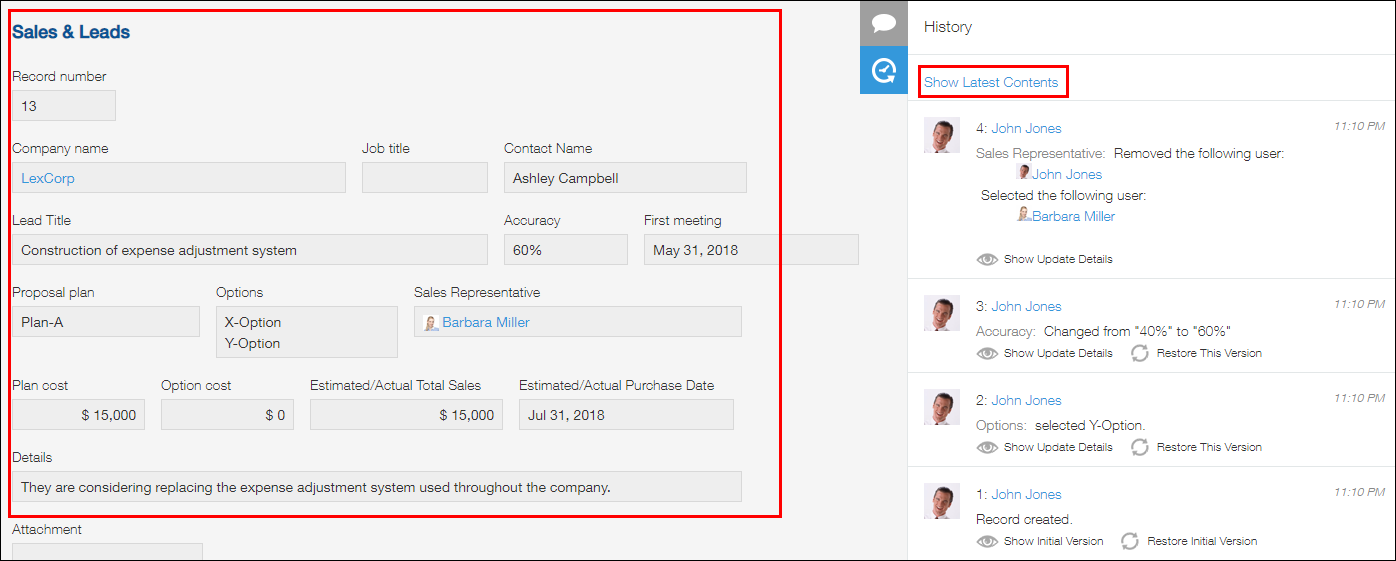
Task: Click John Jones avatar in history entry 4
Action: pyautogui.click(x=942, y=135)
